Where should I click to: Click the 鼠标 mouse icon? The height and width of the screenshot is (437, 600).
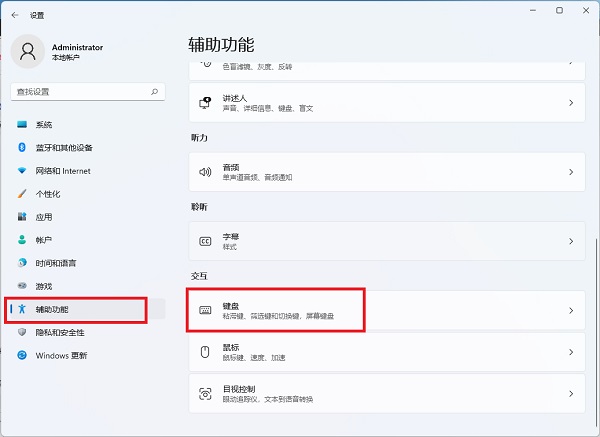(x=205, y=352)
